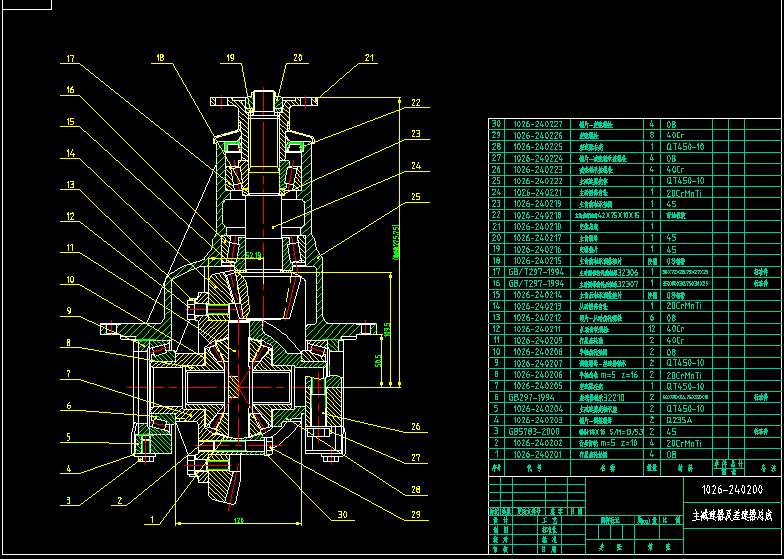Click the Chinese drawing title below drawing number
The width and height of the screenshot is (784, 559).
[732, 517]
